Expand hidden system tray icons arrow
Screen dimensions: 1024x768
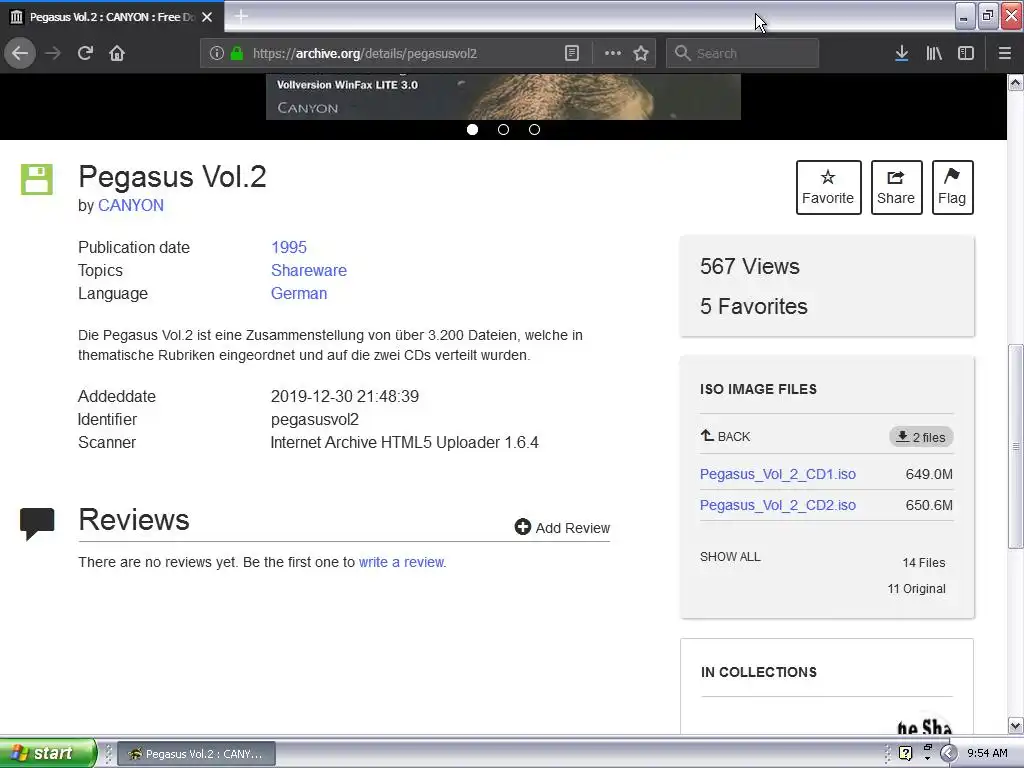click(x=948, y=753)
